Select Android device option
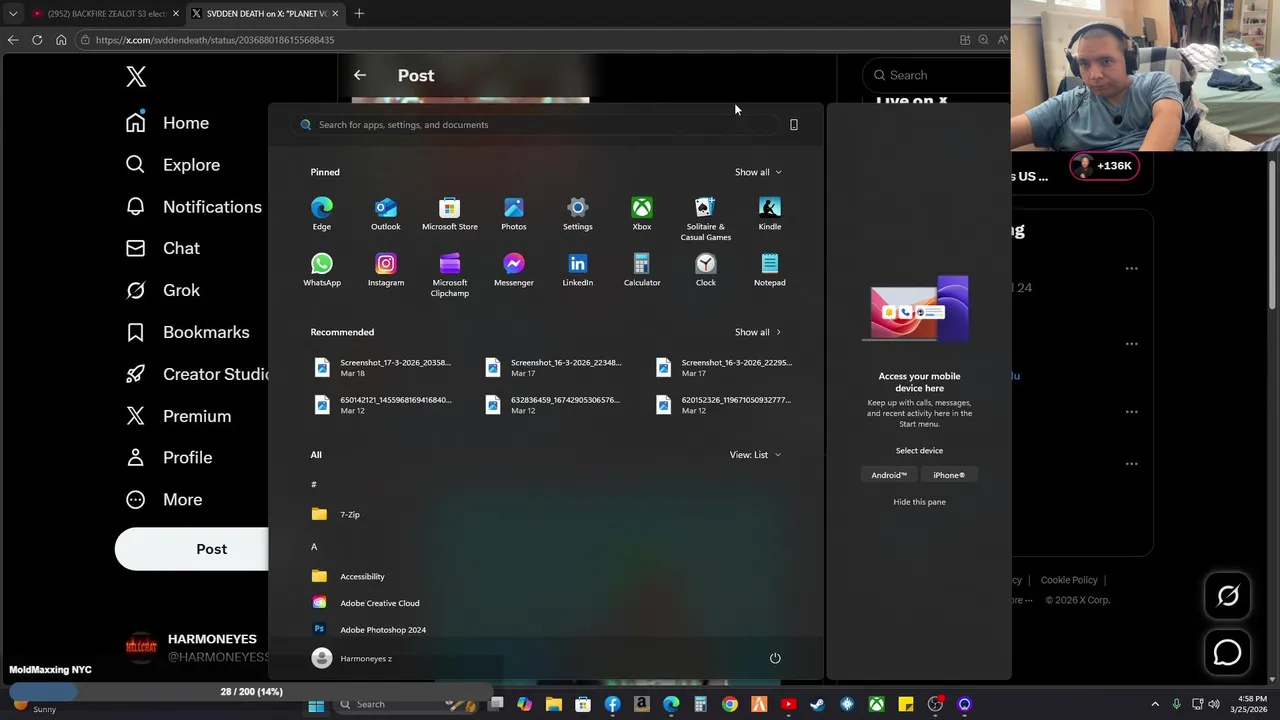The width and height of the screenshot is (1280, 720). point(889,475)
